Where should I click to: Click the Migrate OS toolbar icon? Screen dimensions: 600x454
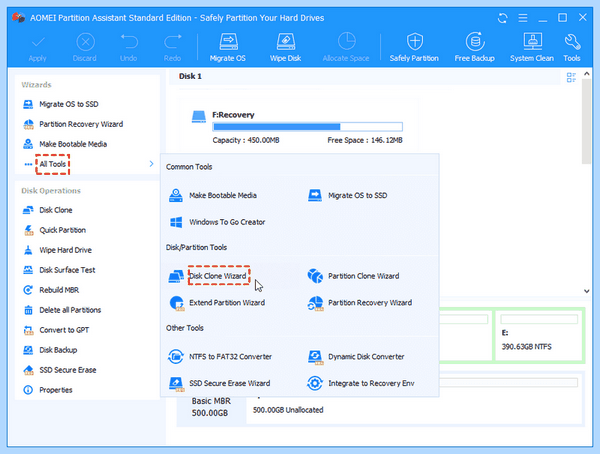coord(228,47)
